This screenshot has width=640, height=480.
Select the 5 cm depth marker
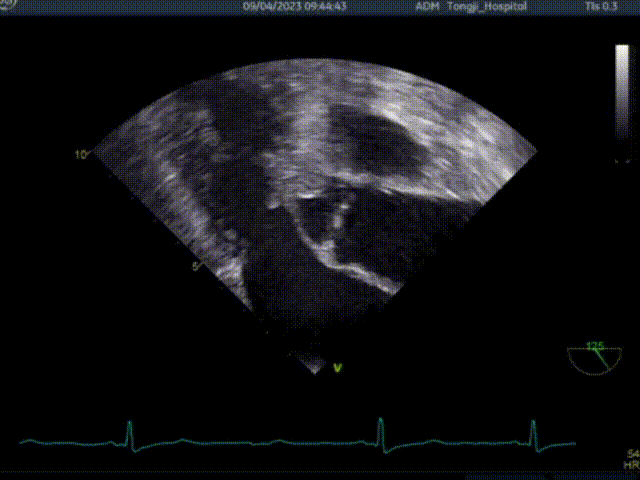coord(197,268)
